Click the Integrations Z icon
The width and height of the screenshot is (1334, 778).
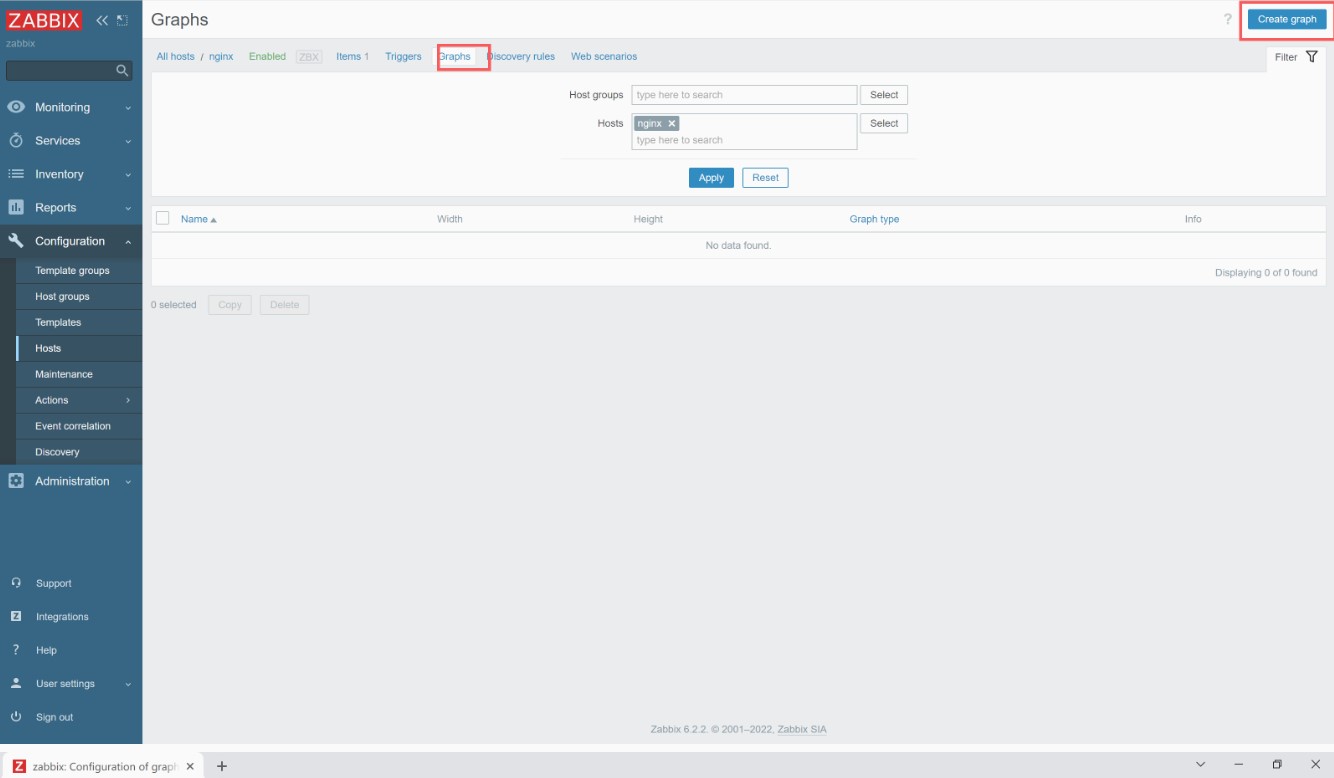tap(16, 617)
